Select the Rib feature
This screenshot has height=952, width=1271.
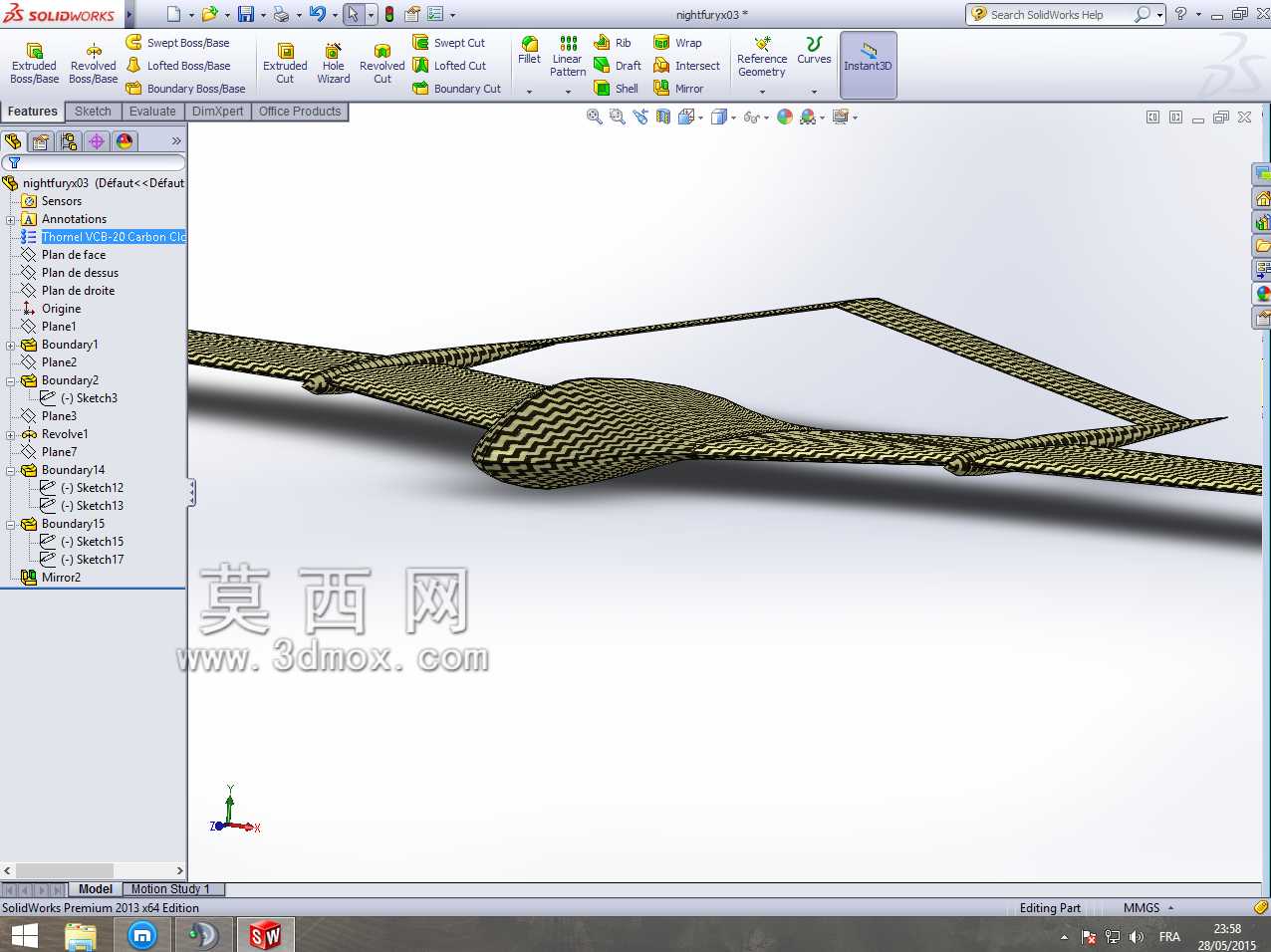pyautogui.click(x=613, y=43)
